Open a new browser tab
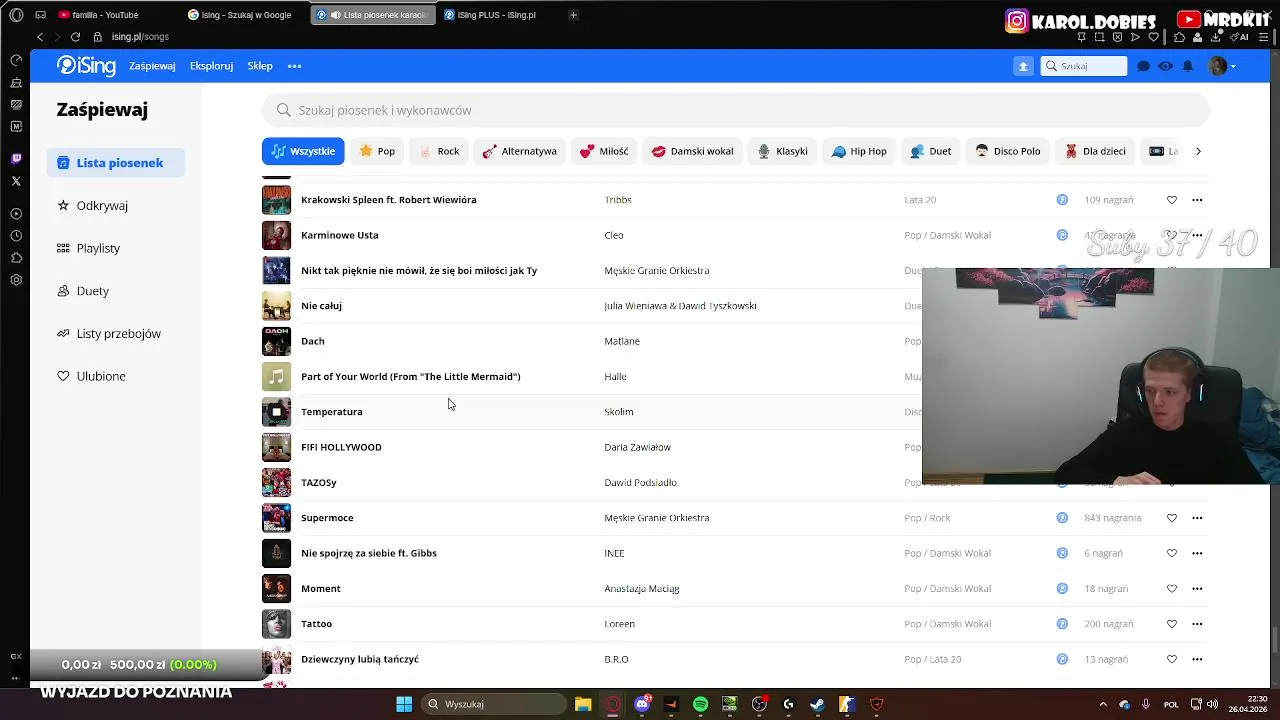 coord(573,15)
